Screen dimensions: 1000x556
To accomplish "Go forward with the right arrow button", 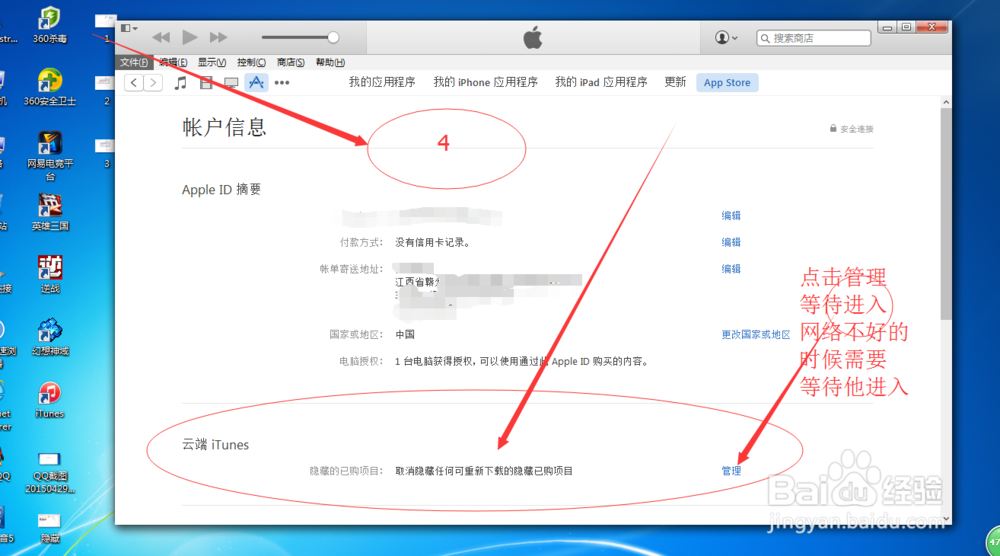I will (153, 82).
